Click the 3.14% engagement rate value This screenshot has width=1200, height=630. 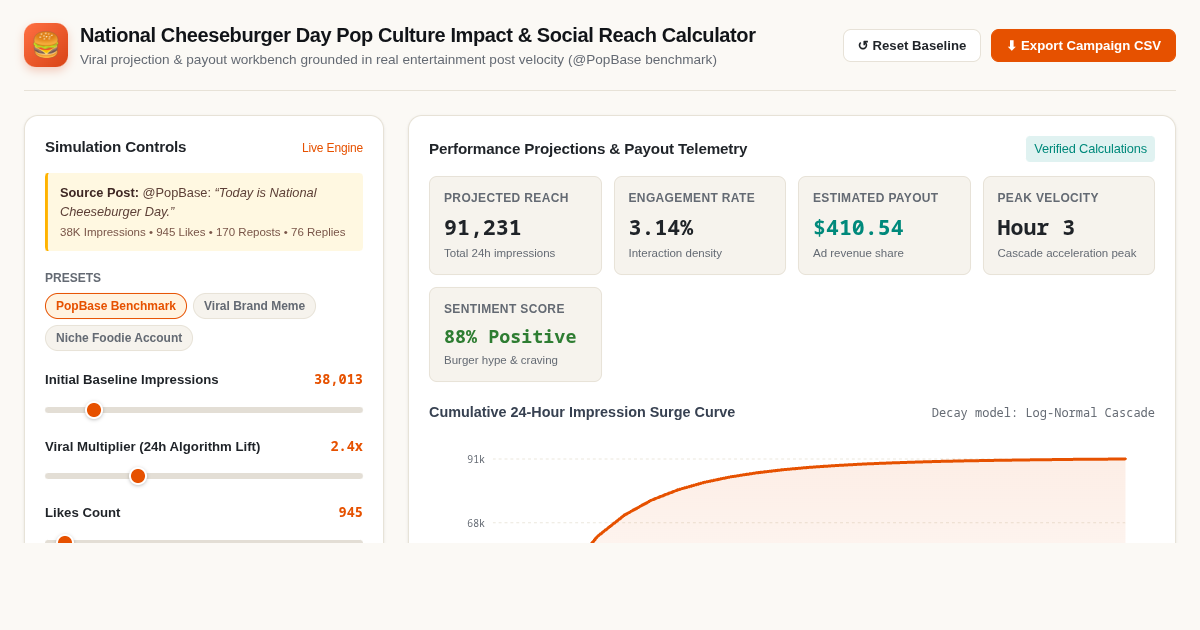661,228
